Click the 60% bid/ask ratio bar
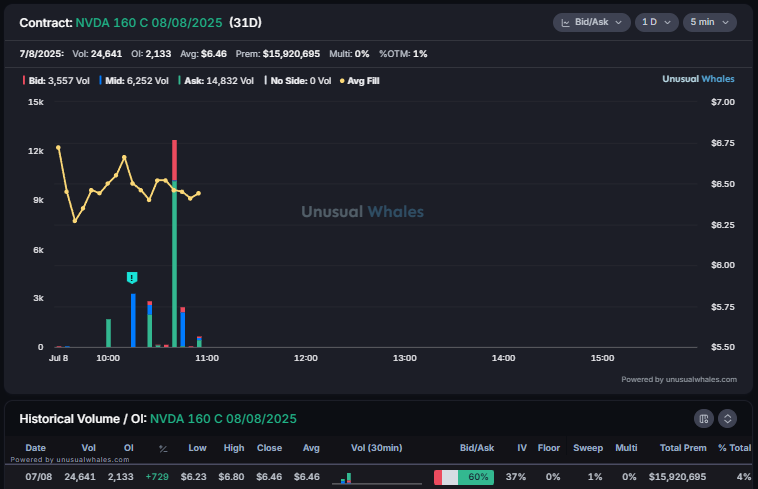The image size is (758, 489). (x=464, y=477)
